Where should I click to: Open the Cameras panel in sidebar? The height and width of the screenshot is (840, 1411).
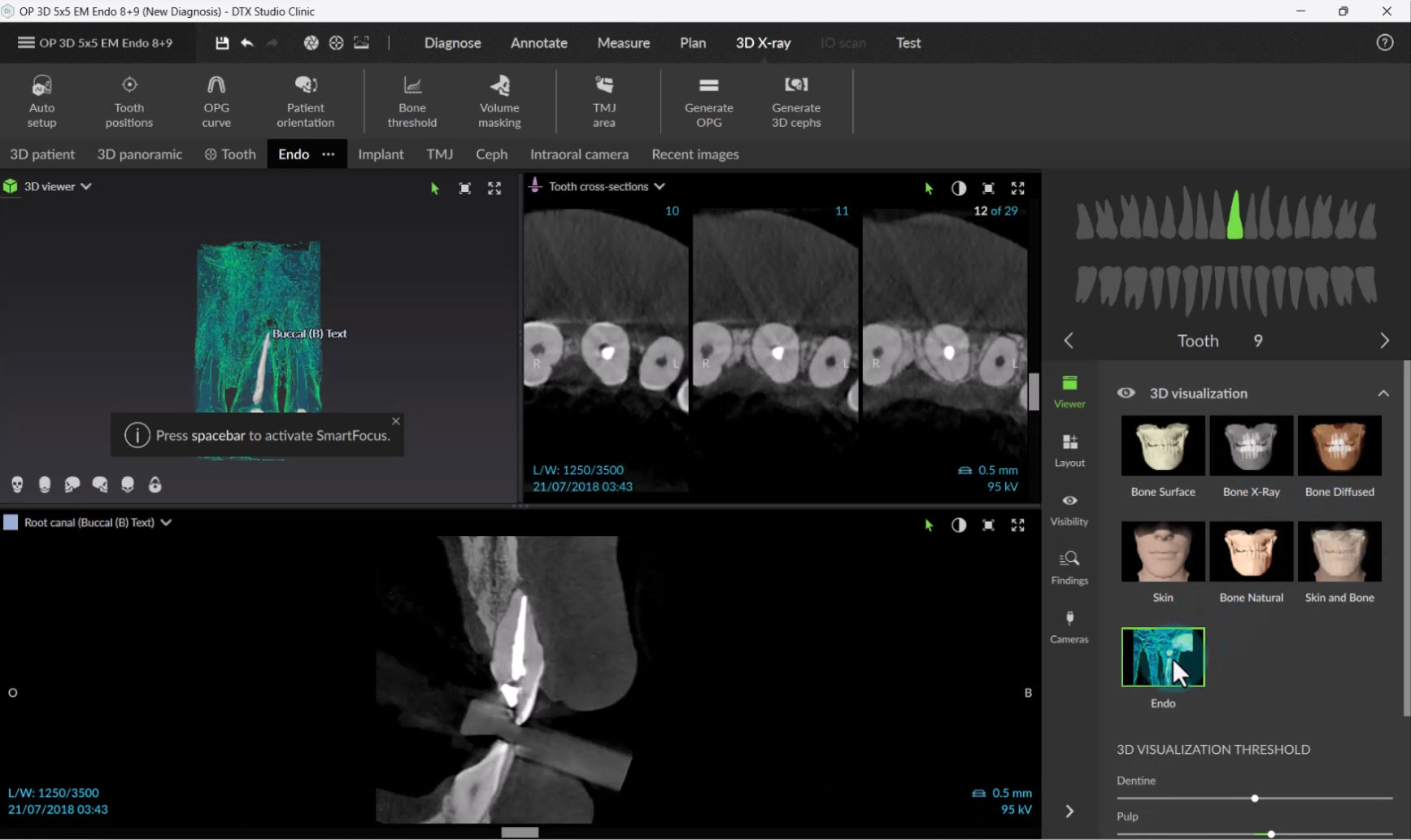(1069, 627)
